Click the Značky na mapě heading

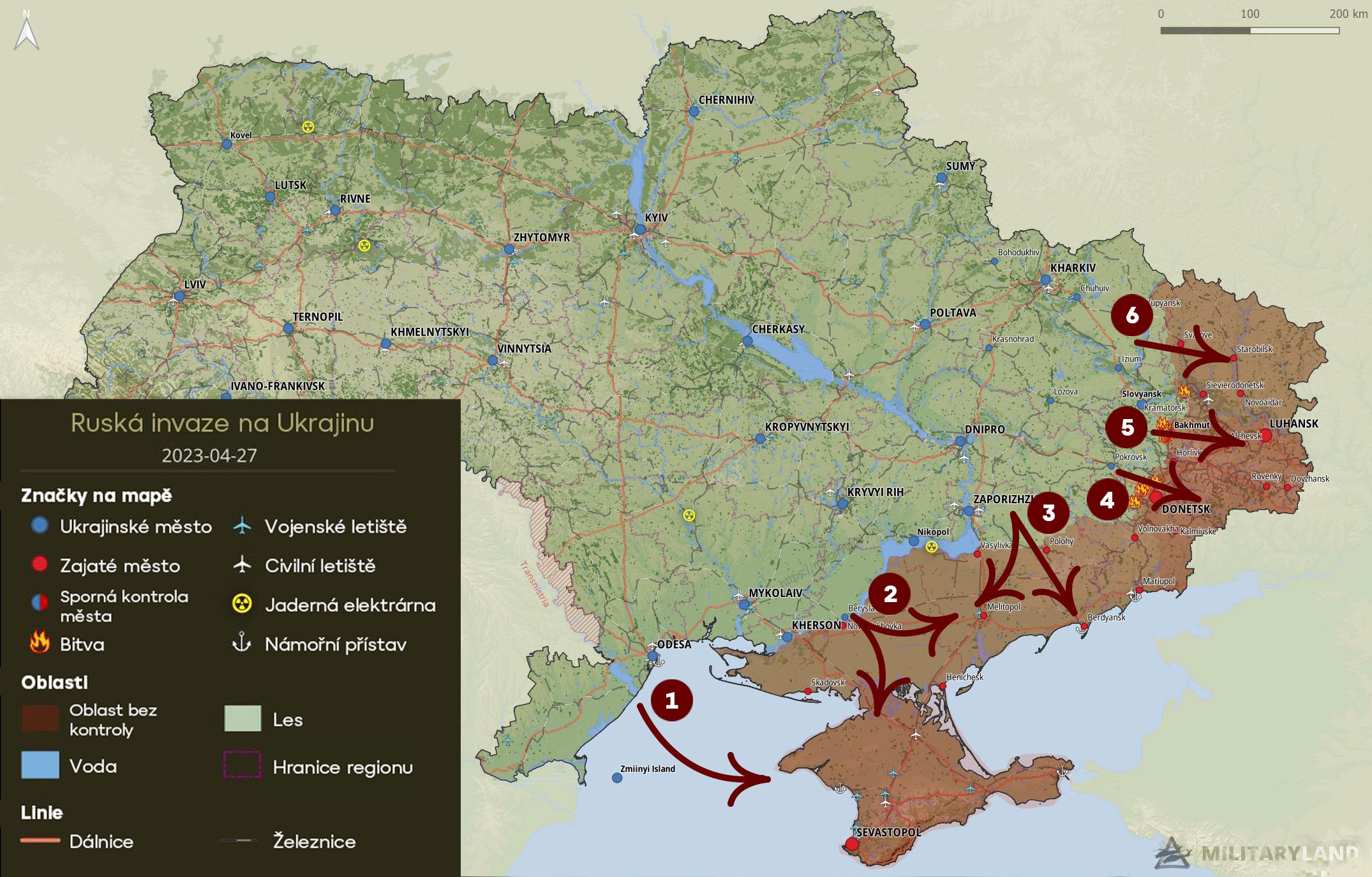(x=96, y=496)
